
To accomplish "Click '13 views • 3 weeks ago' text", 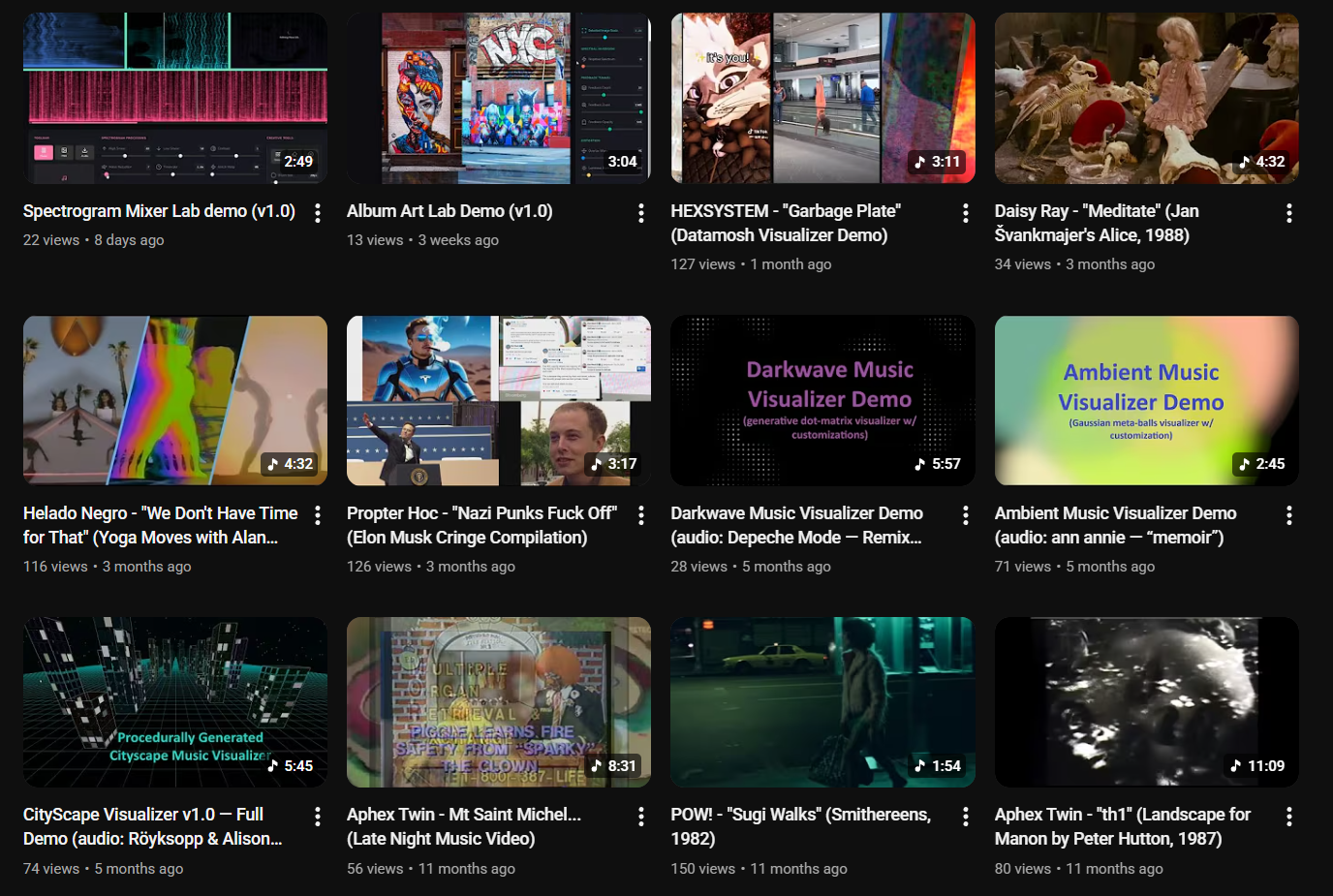I will 423,240.
